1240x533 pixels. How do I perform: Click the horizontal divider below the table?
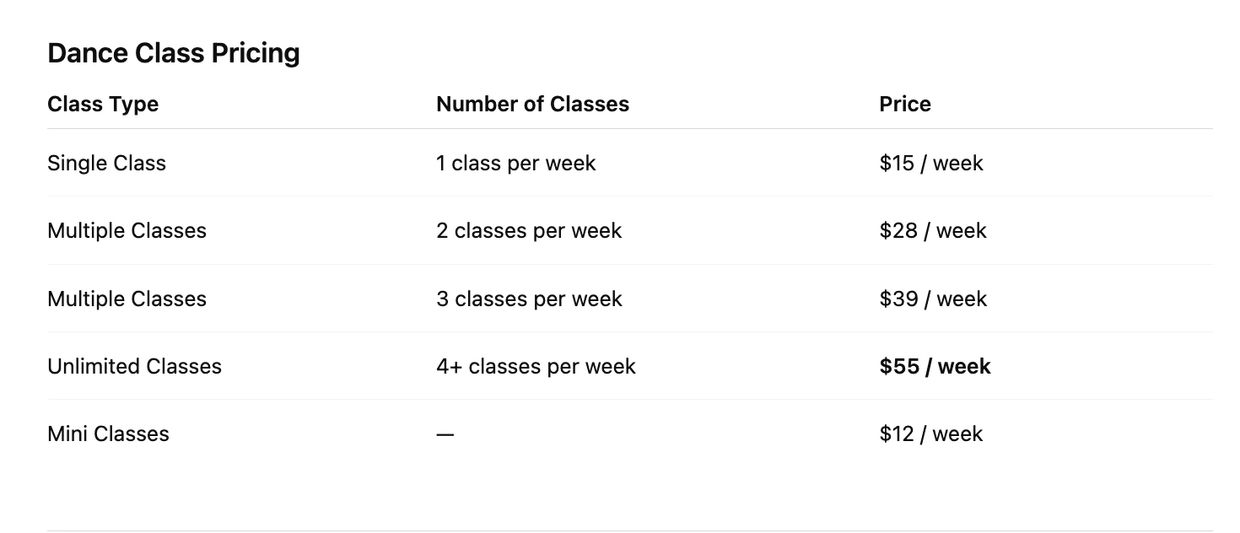pos(630,530)
